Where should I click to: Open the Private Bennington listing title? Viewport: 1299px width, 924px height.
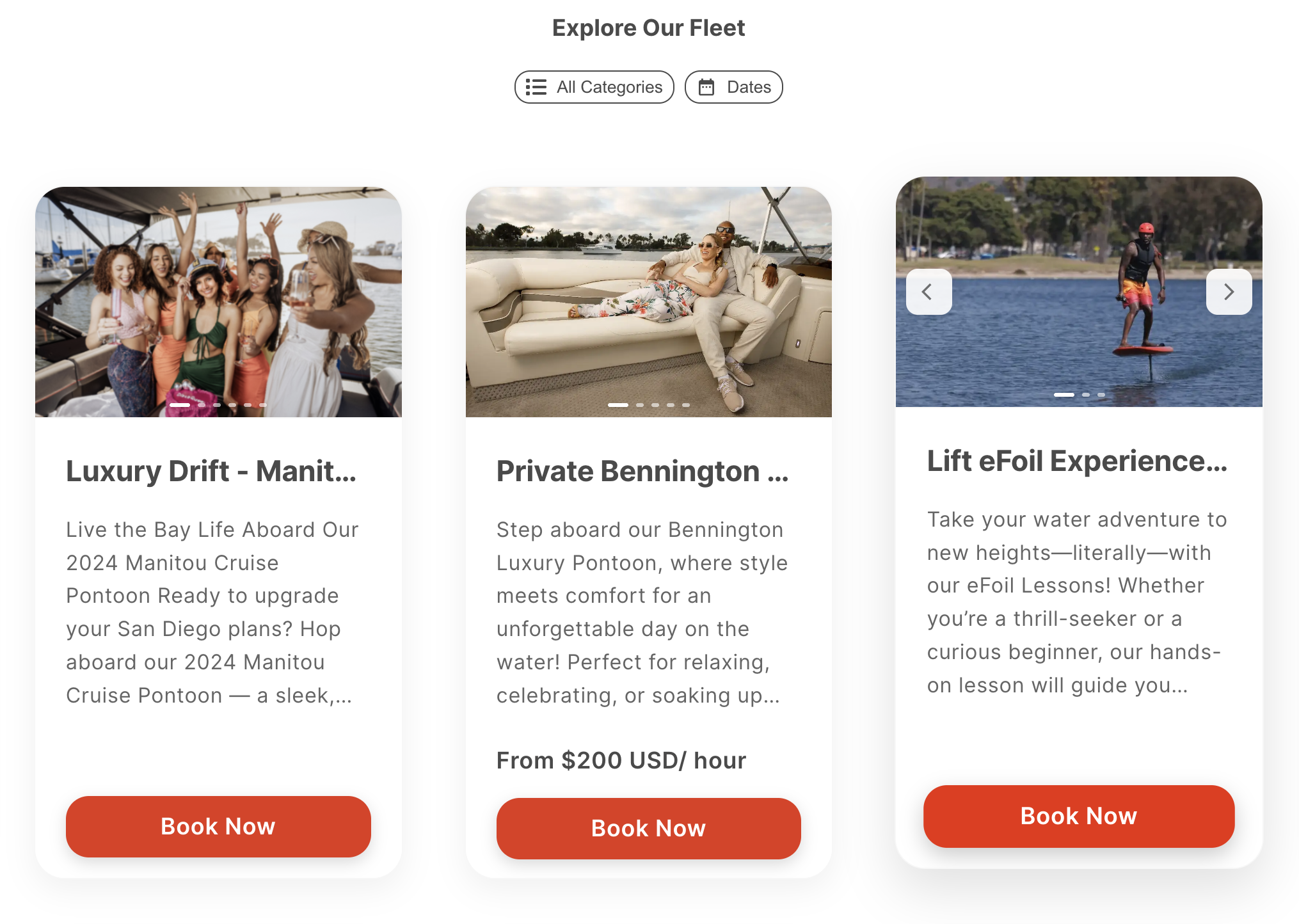click(642, 471)
